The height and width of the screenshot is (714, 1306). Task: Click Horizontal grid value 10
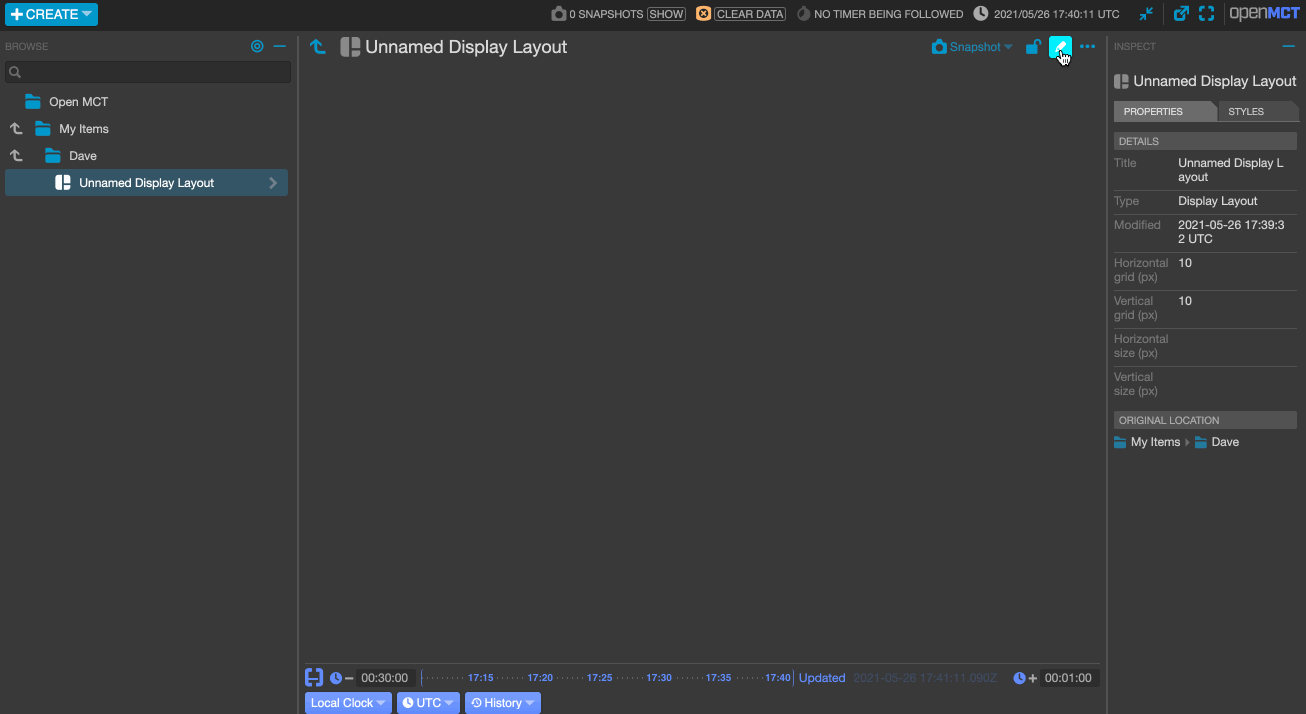pyautogui.click(x=1185, y=263)
